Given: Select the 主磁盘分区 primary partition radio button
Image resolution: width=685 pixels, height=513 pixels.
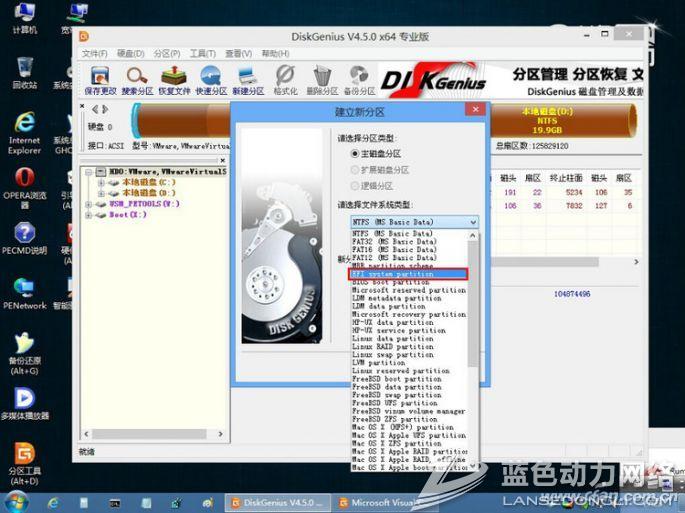Looking at the screenshot, I should (355, 154).
